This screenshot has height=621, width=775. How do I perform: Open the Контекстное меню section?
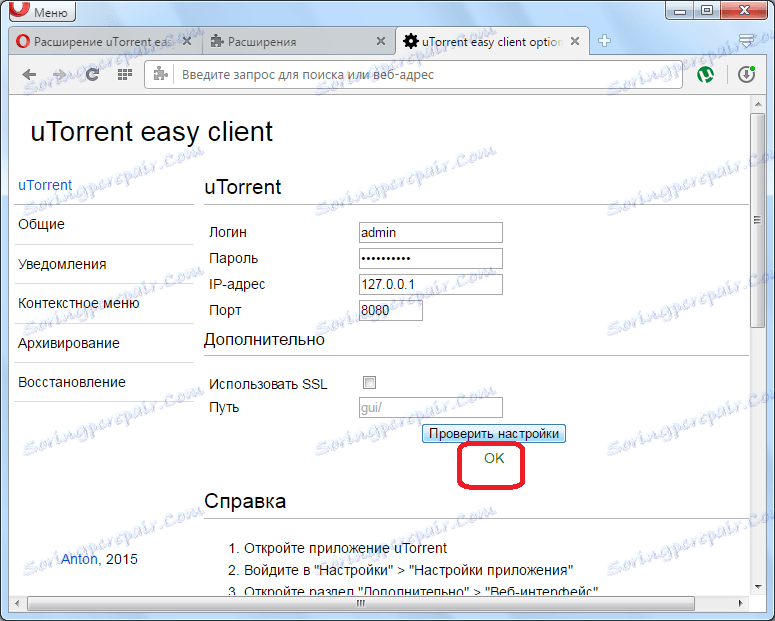click(79, 303)
